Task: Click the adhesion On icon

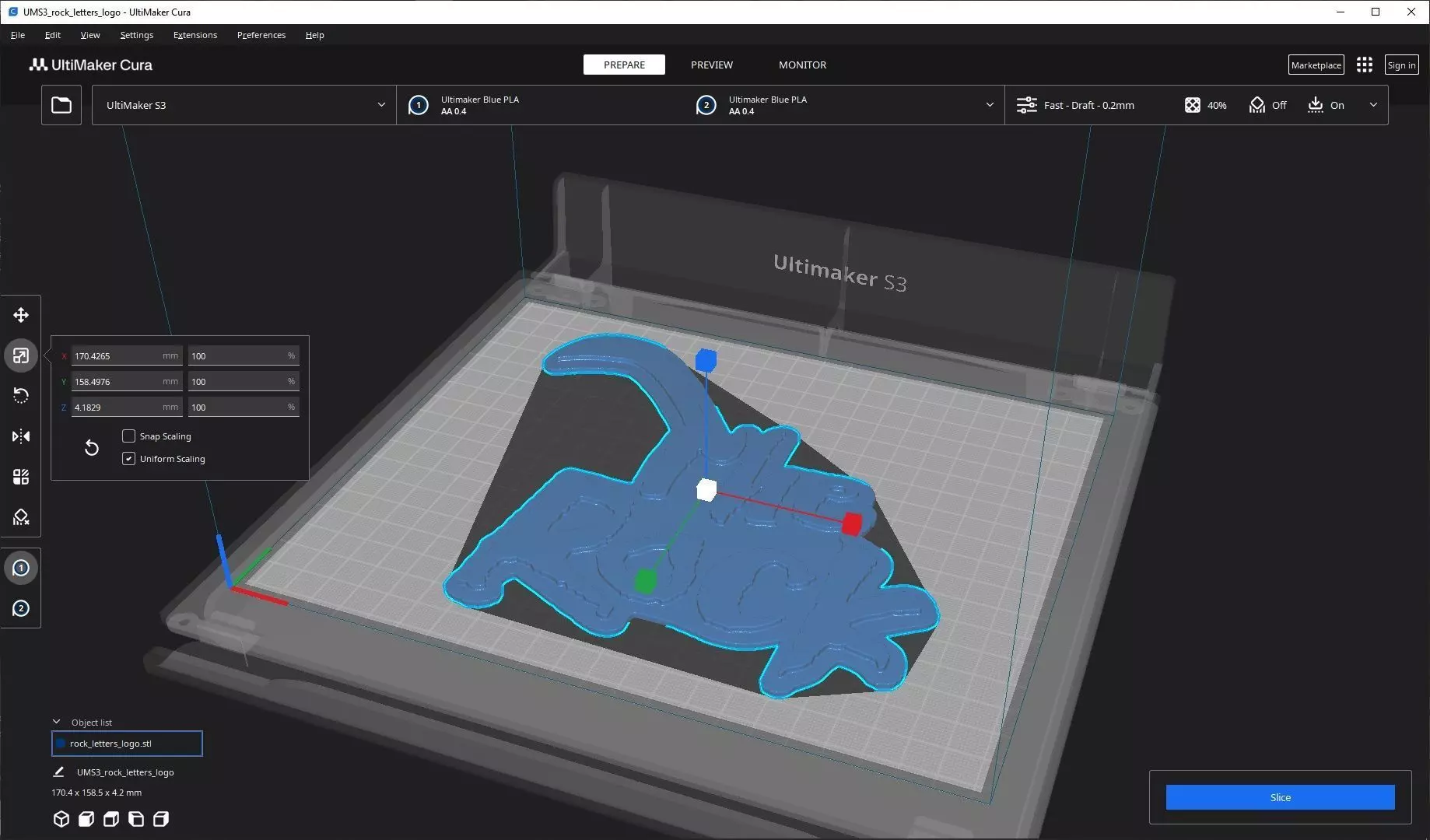Action: (x=1315, y=105)
